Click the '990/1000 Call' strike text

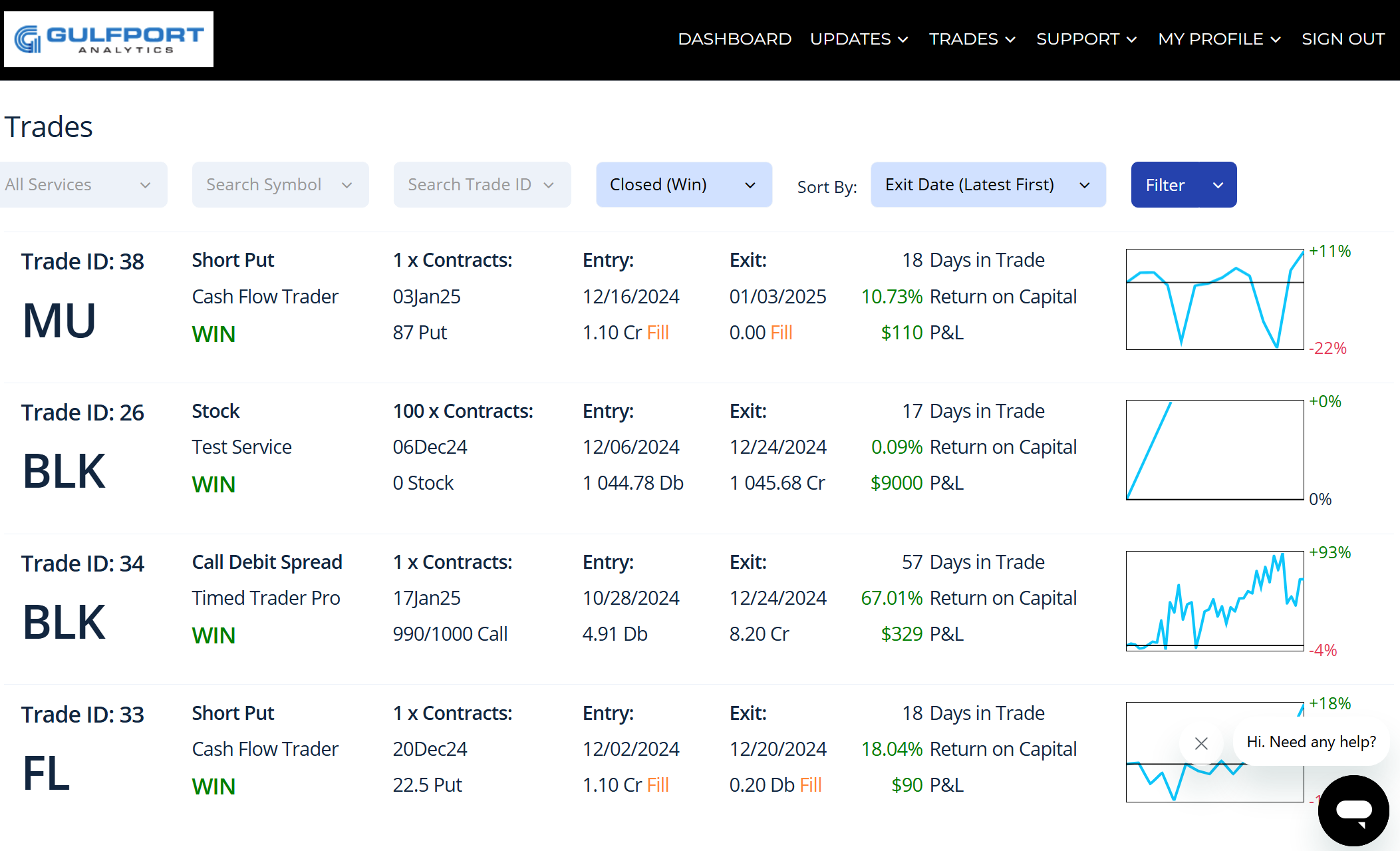[x=450, y=634]
